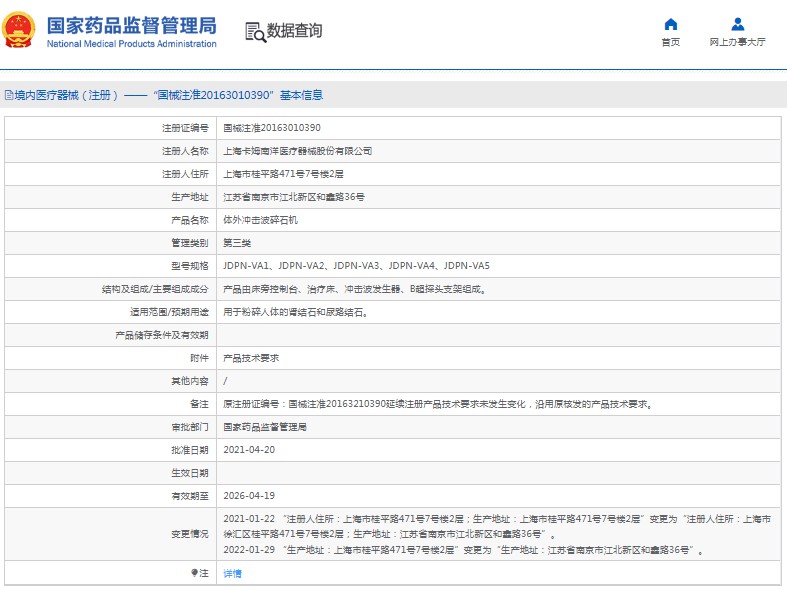Image resolution: width=787 pixels, height=590 pixels.
Task: Select the 生产地址 row's address value
Action: point(294,197)
